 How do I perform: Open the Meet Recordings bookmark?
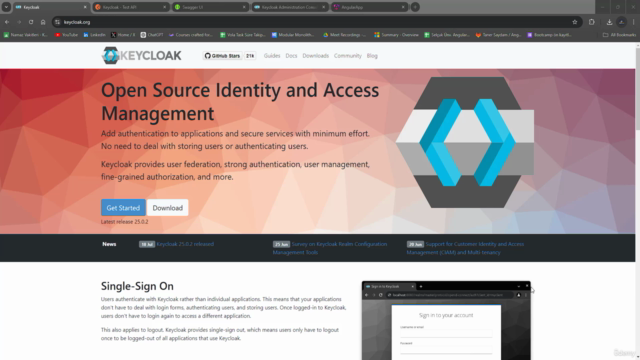[344, 35]
